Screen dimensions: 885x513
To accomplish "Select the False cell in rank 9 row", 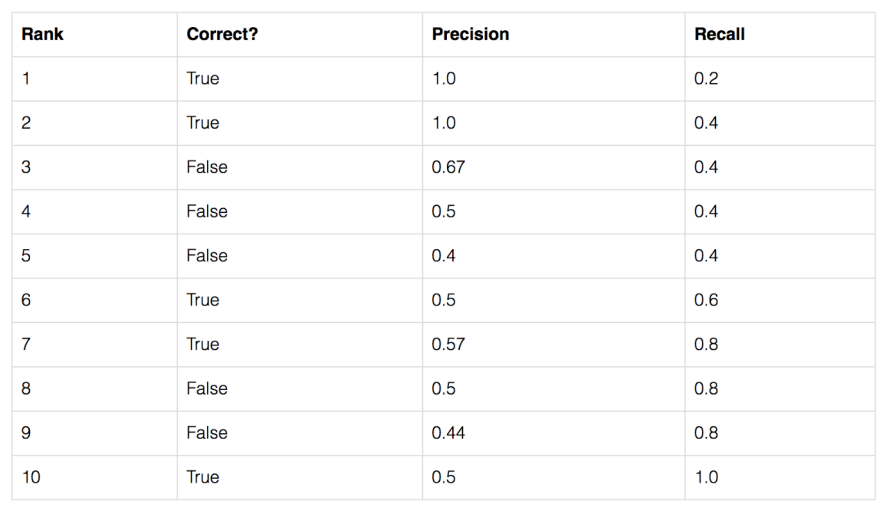I will (x=207, y=432).
